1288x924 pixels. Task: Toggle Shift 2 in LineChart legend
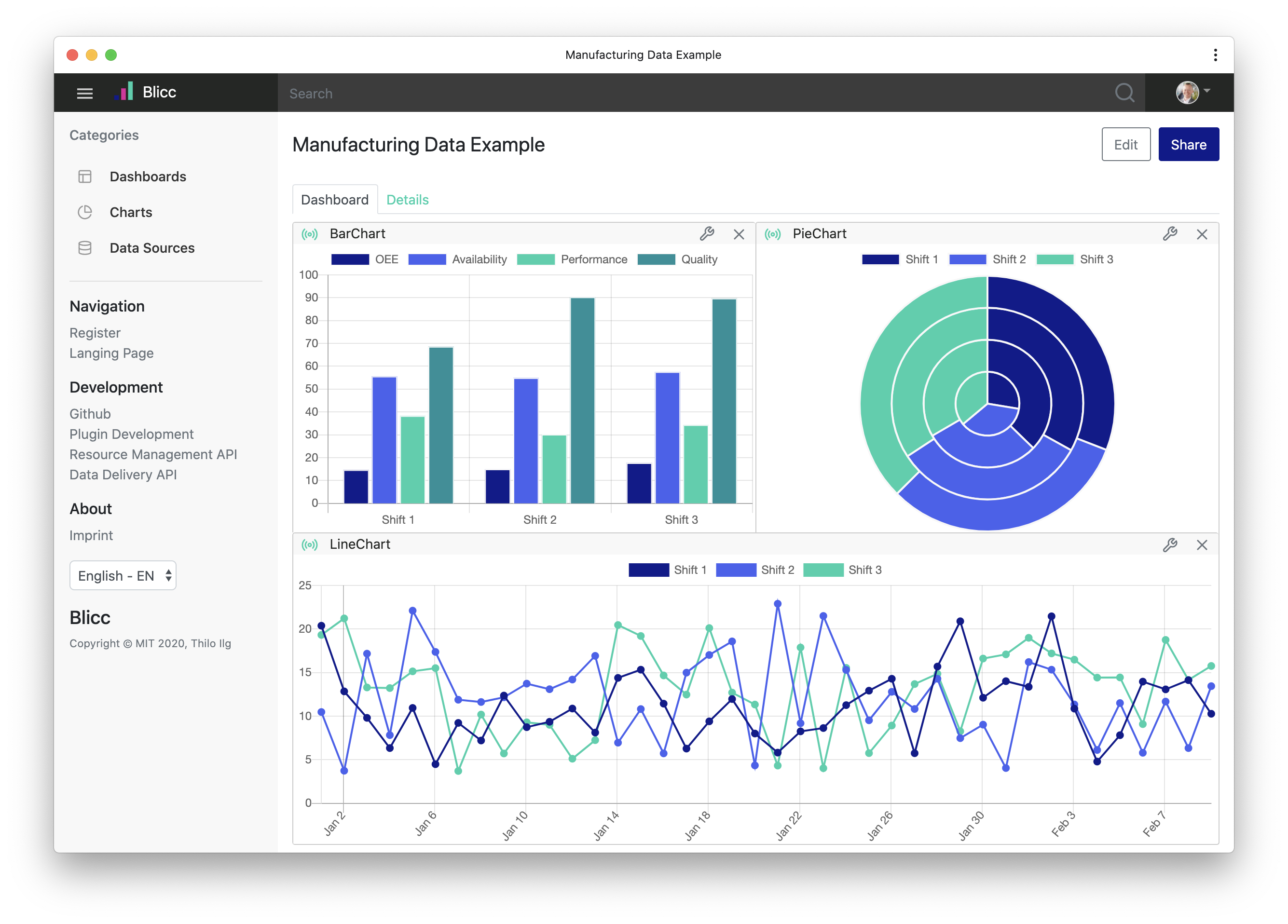click(755, 570)
